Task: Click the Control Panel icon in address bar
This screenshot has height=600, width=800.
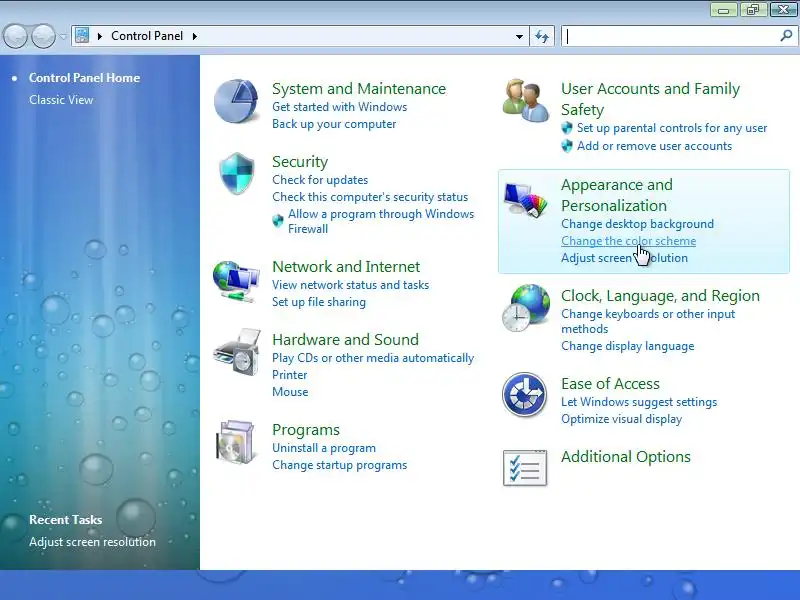Action: (82, 36)
